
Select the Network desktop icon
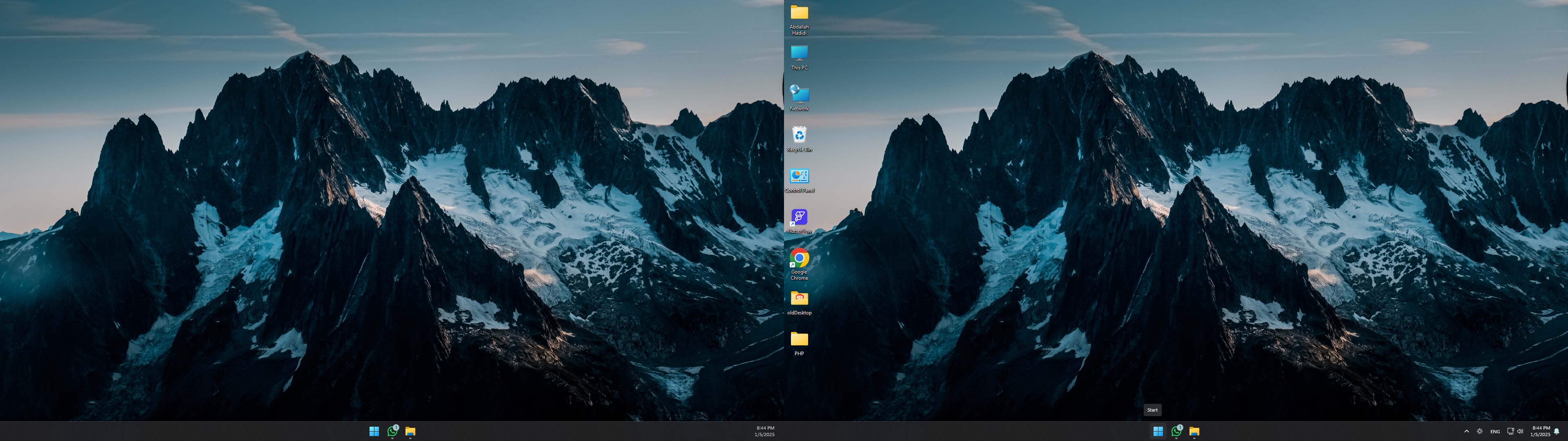[799, 98]
